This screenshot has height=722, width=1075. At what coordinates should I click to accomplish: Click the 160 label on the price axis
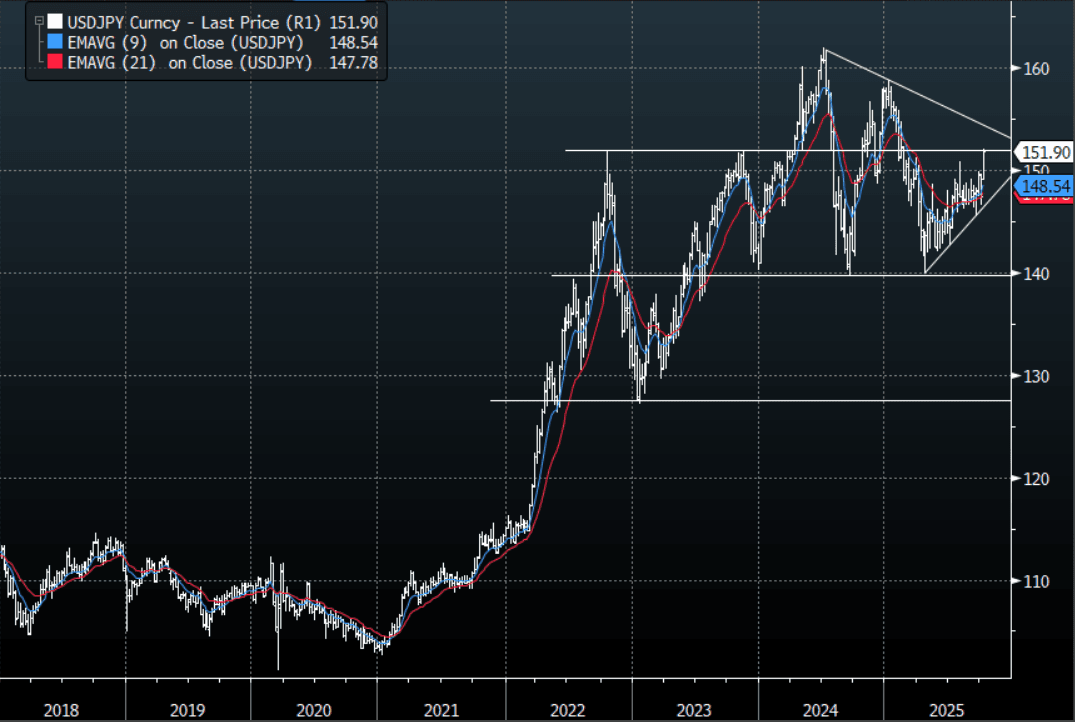(1036, 69)
